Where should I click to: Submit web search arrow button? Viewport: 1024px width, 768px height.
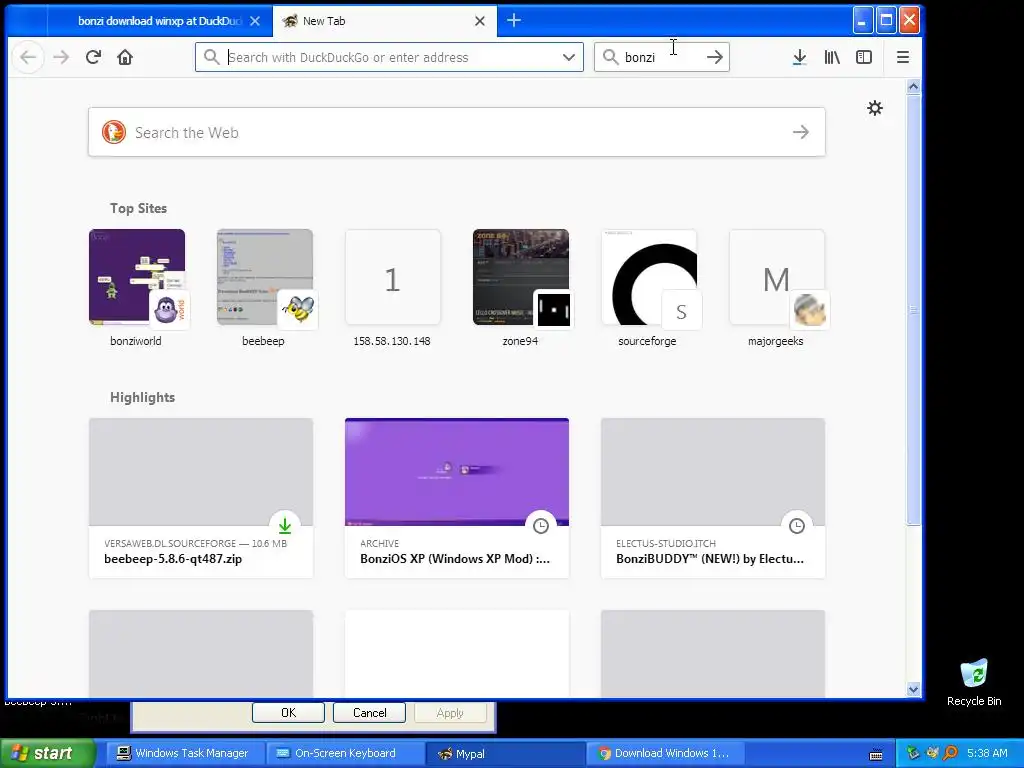[x=801, y=132]
